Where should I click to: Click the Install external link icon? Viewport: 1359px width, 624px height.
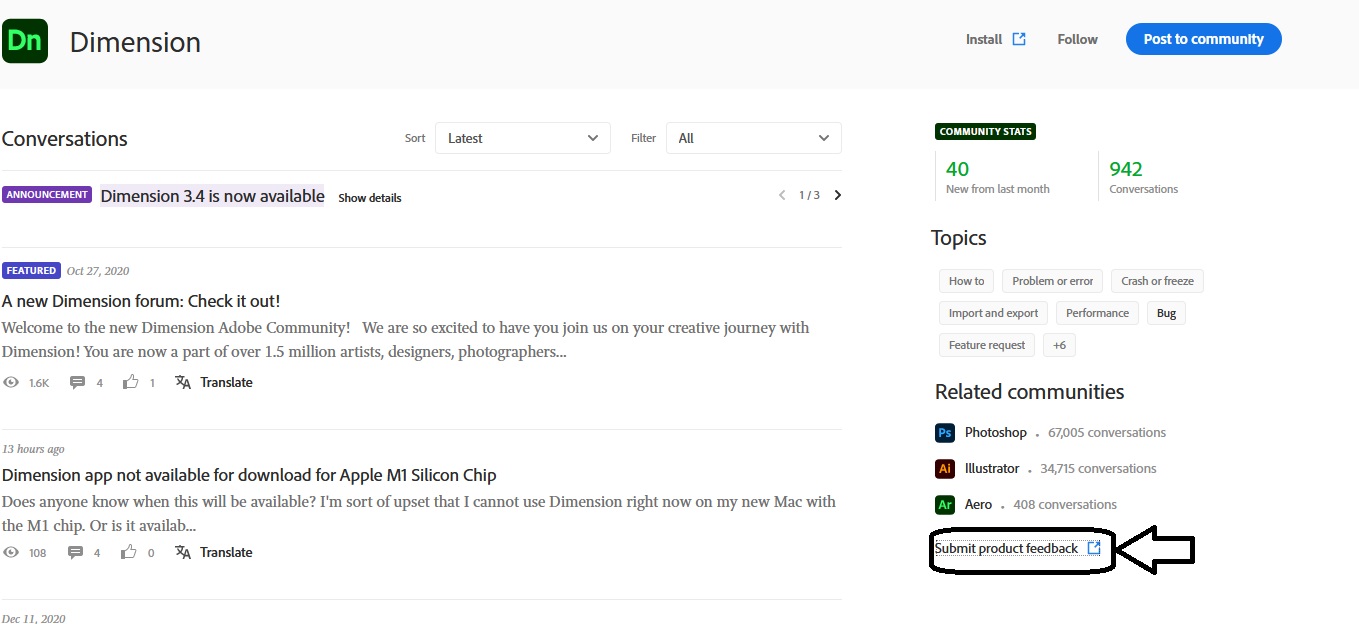[x=1019, y=39]
